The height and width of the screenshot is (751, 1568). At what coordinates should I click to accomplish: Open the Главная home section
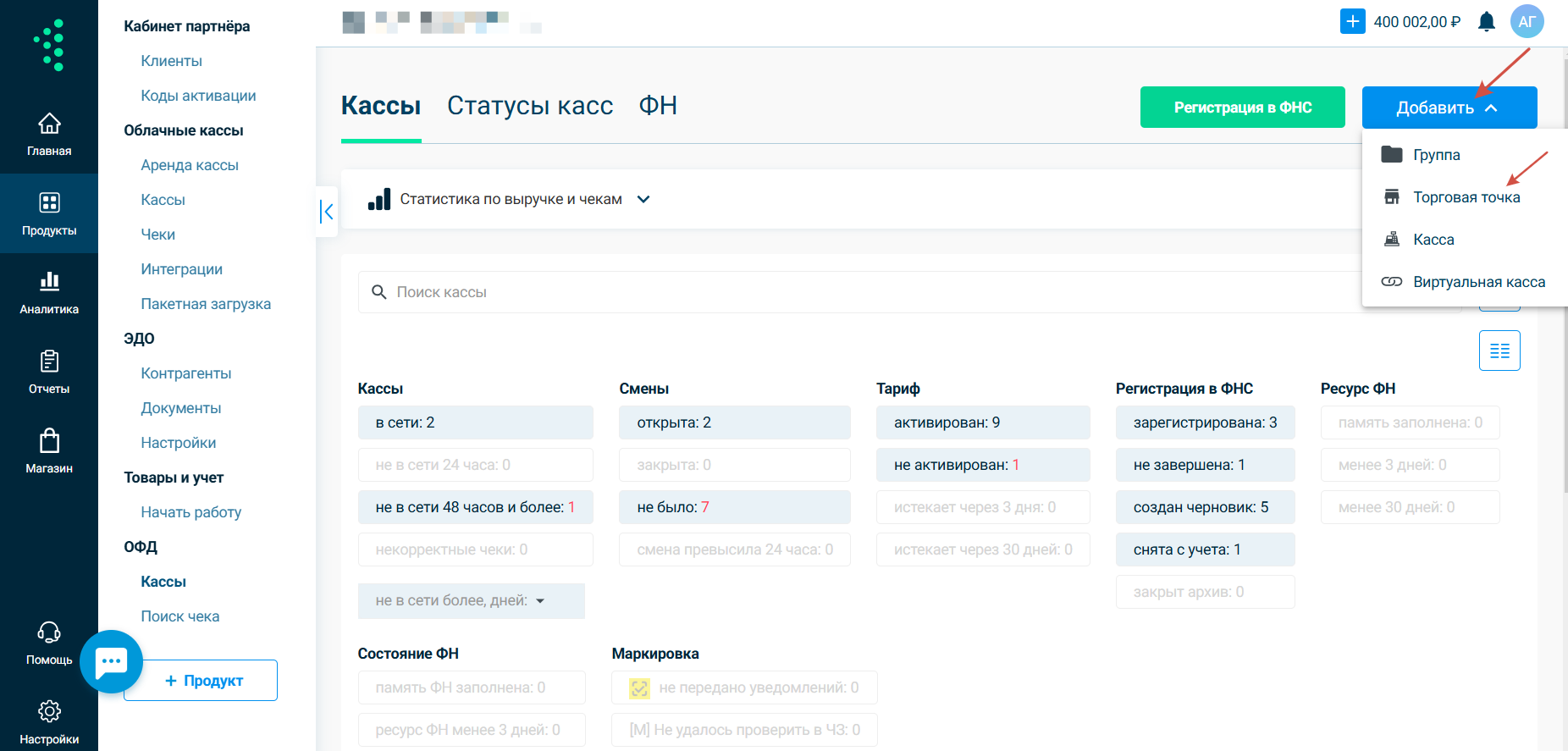[x=49, y=134]
